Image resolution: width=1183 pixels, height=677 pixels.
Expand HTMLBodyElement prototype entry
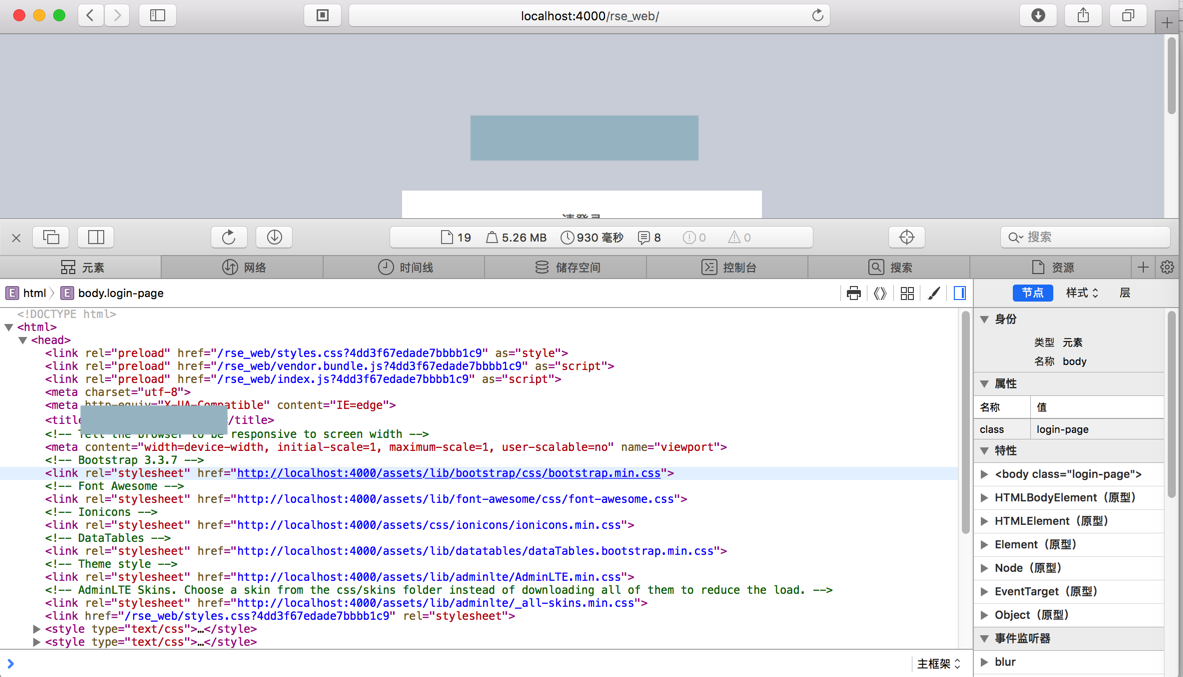(985, 498)
